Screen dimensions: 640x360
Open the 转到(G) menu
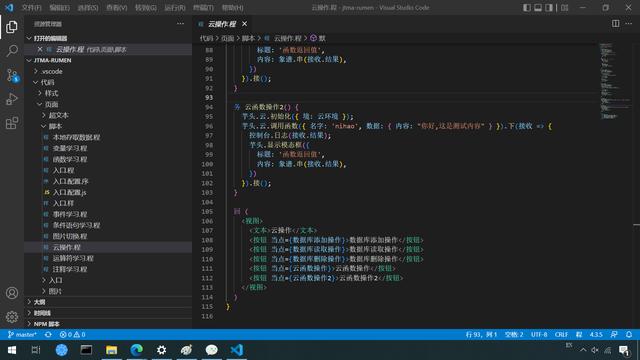coord(146,8)
